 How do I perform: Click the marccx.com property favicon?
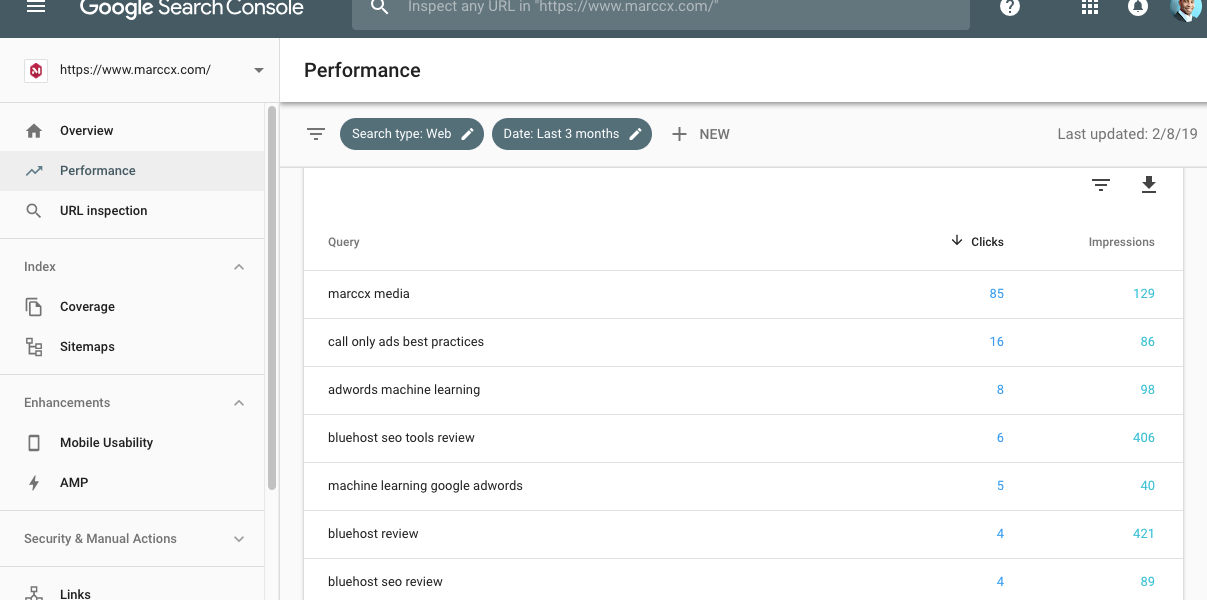coord(36,70)
